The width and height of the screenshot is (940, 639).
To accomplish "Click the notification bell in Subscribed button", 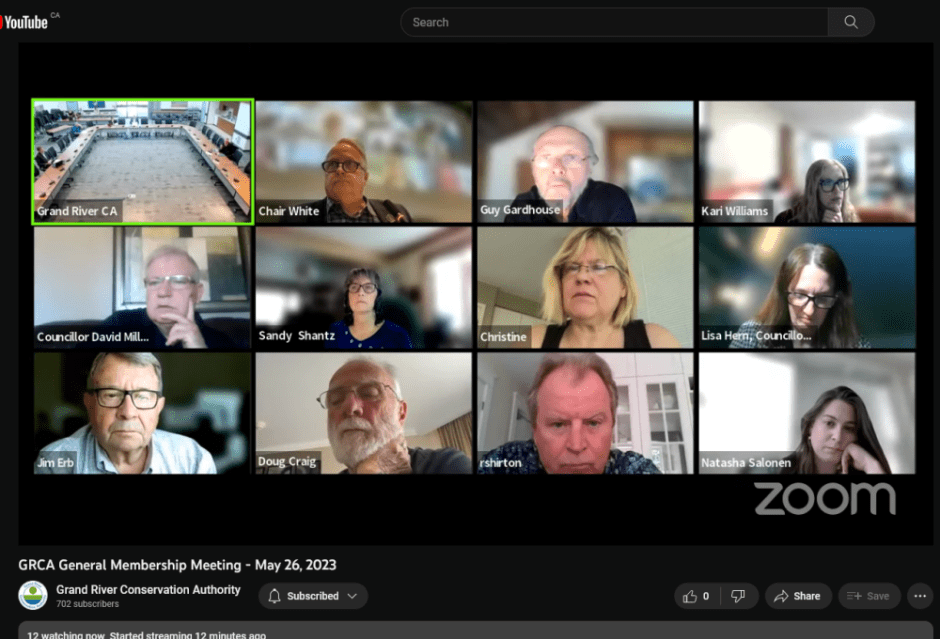I will click(275, 596).
